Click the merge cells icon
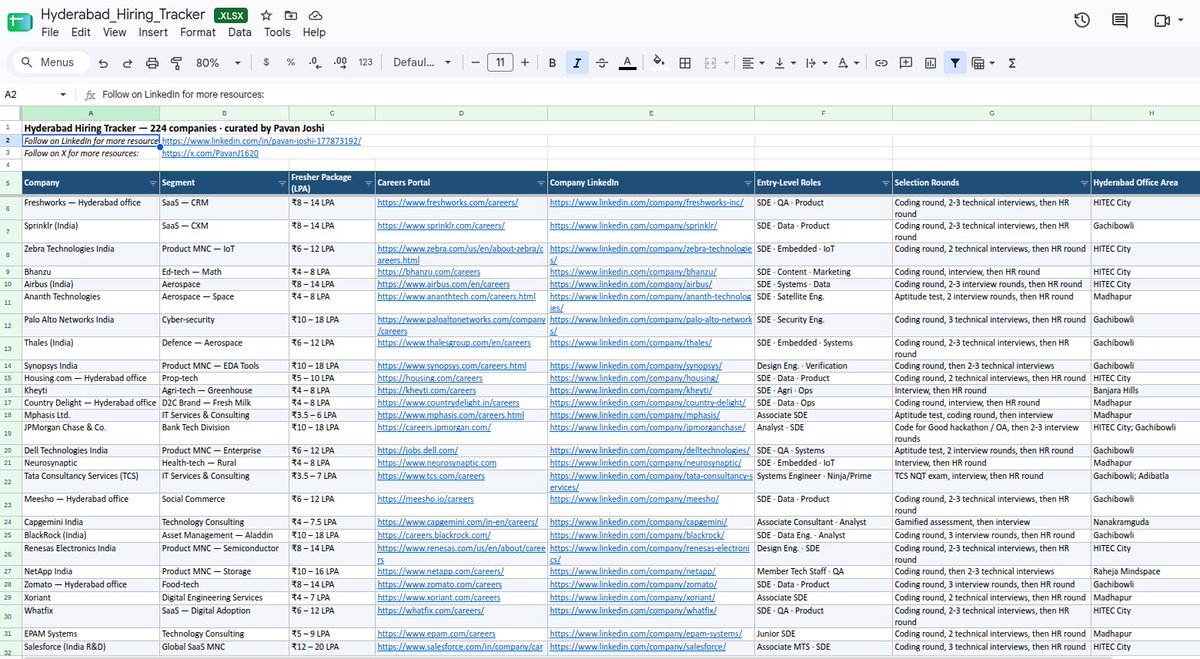The image size is (1200, 659). click(x=710, y=62)
